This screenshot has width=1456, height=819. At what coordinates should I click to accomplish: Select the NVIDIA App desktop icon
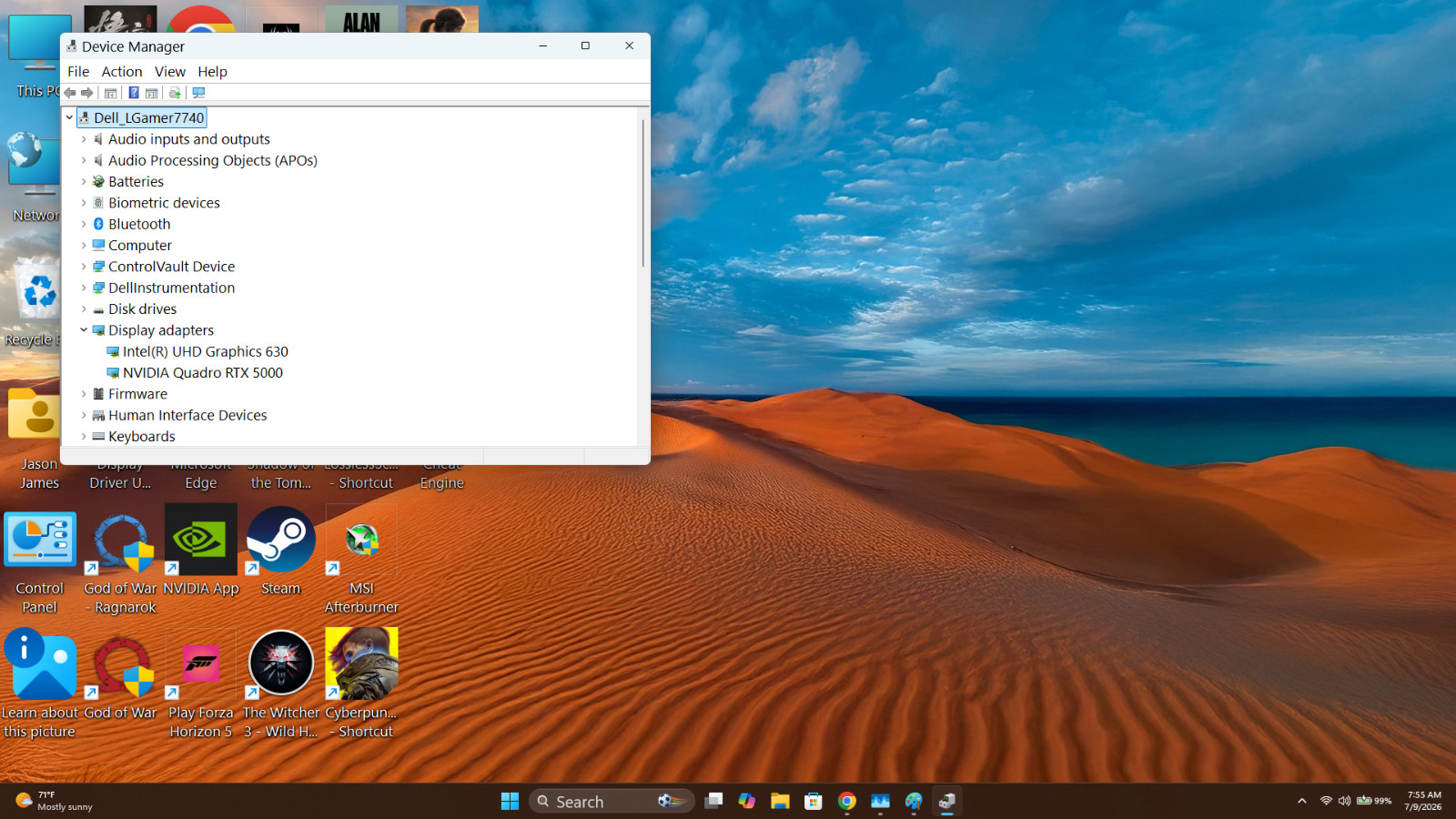point(201,551)
